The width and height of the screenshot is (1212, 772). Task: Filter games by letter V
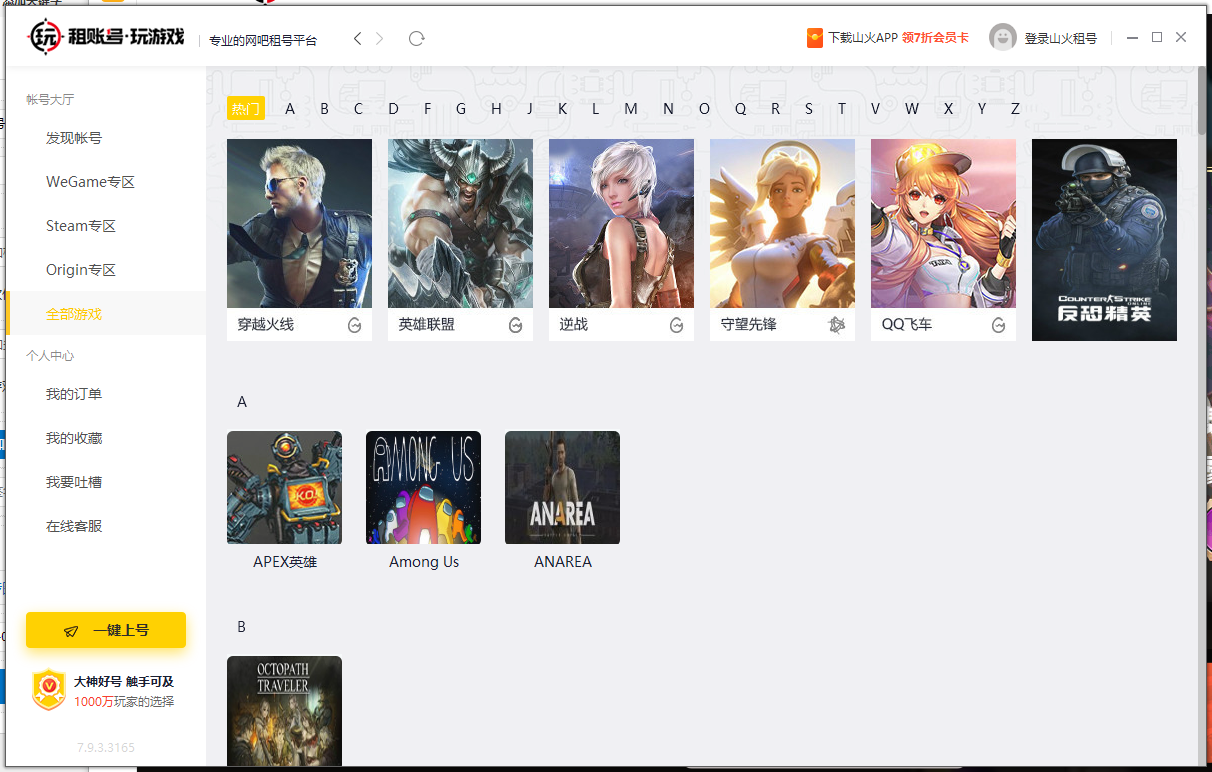(875, 109)
